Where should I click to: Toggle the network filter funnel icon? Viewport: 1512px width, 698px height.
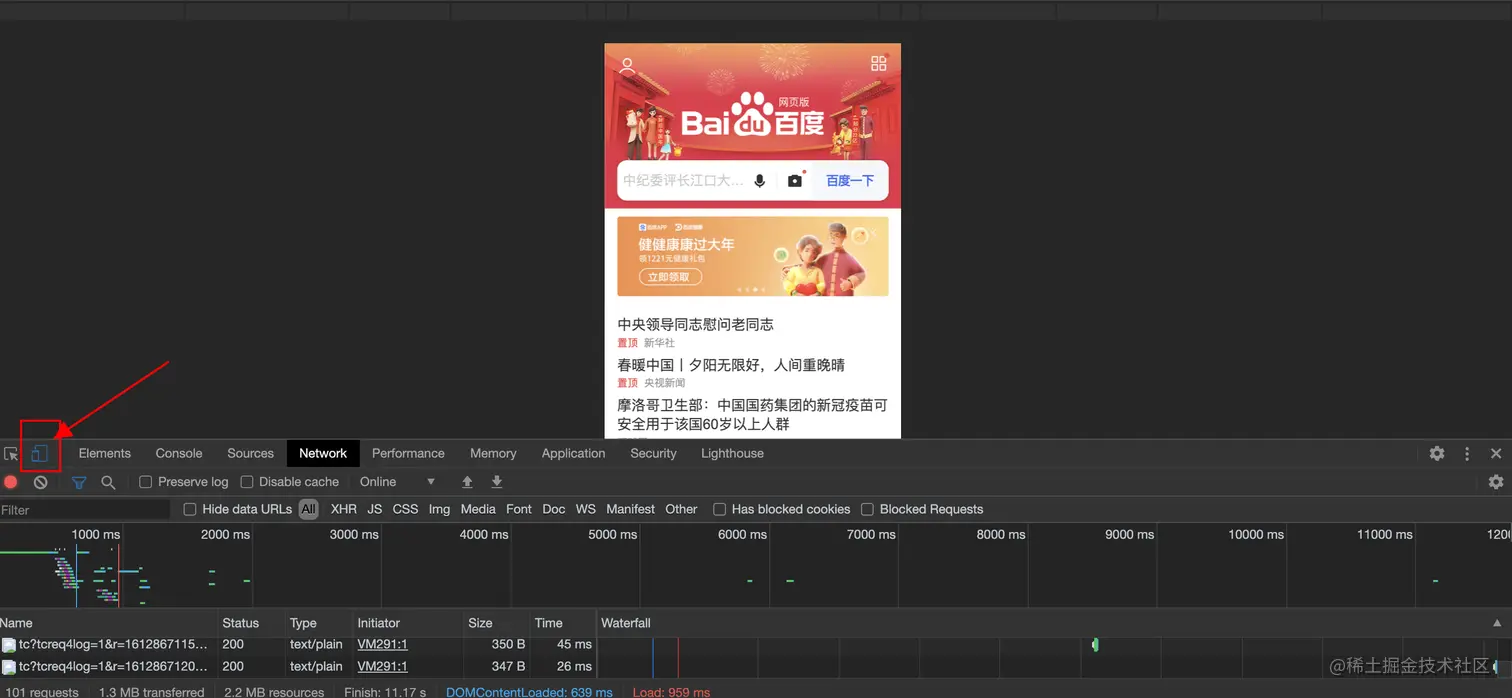pos(79,482)
